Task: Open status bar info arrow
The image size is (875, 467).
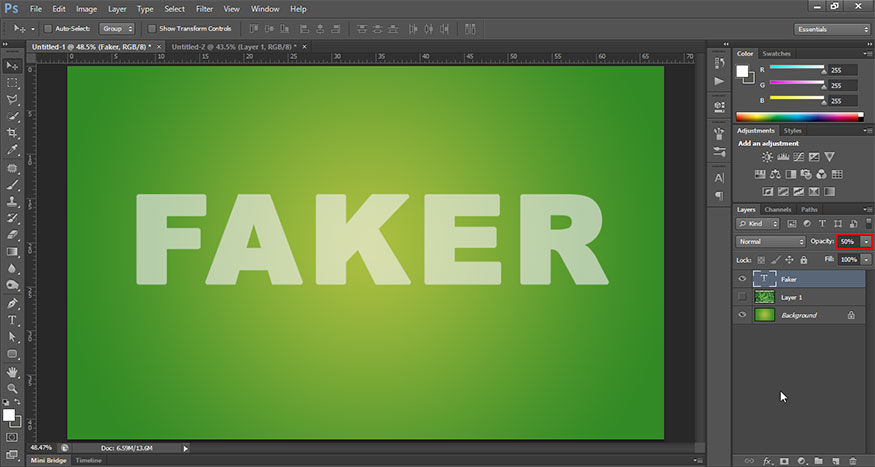Action: (x=186, y=448)
